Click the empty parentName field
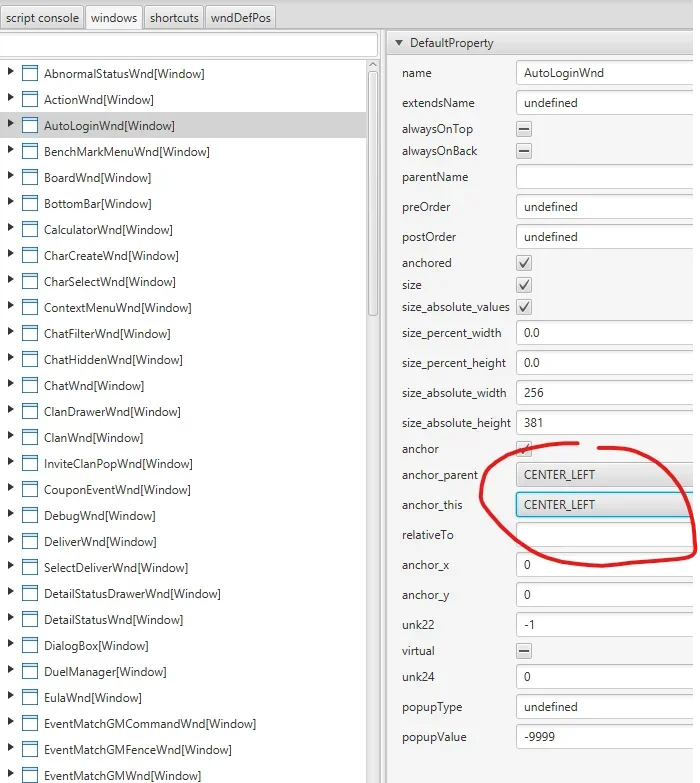 click(x=604, y=177)
